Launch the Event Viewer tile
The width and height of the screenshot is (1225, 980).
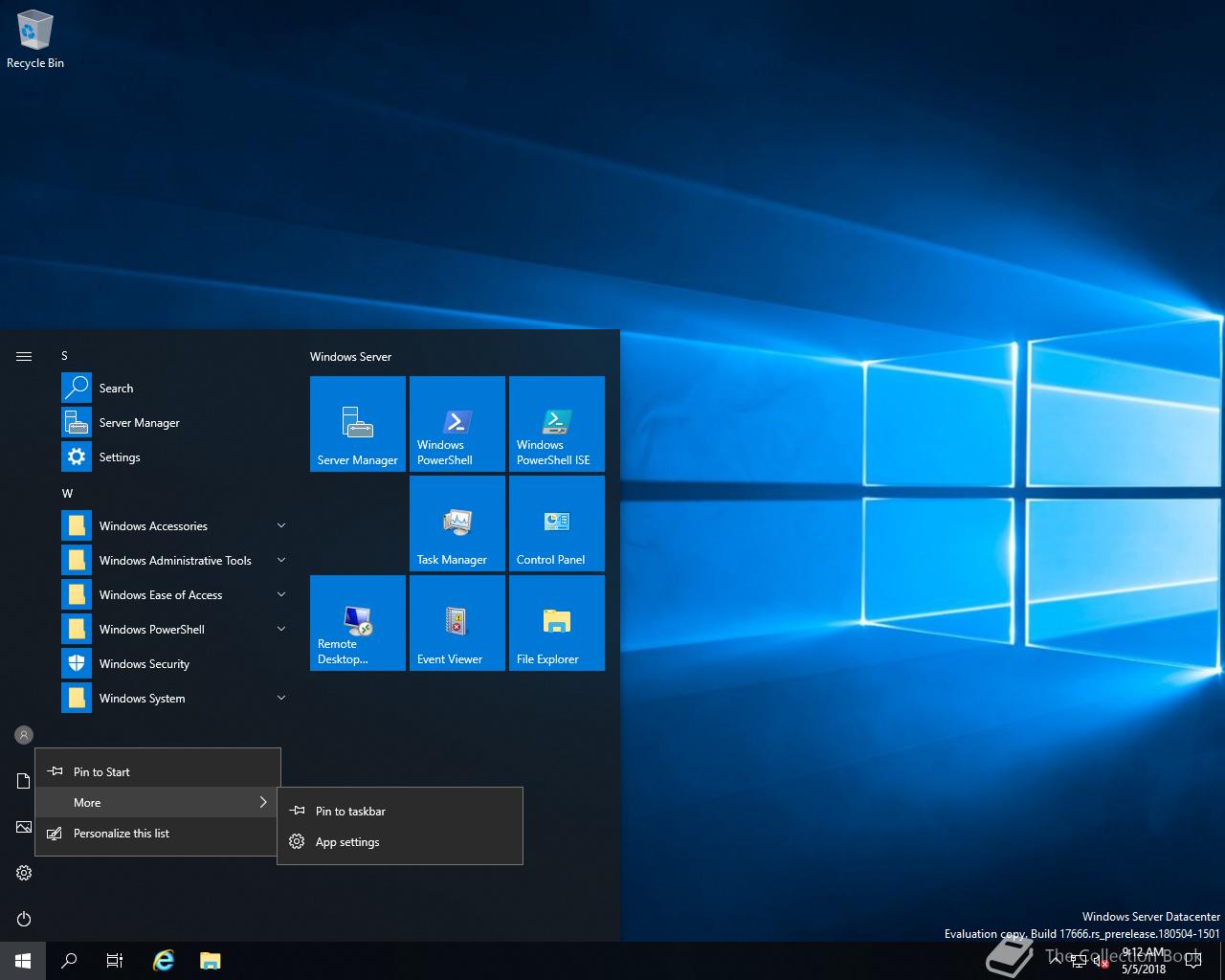coord(457,623)
